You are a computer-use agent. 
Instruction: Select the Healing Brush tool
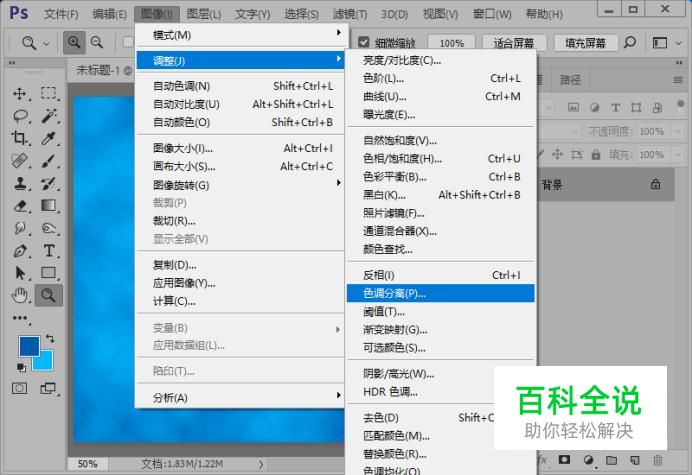tap(20, 161)
